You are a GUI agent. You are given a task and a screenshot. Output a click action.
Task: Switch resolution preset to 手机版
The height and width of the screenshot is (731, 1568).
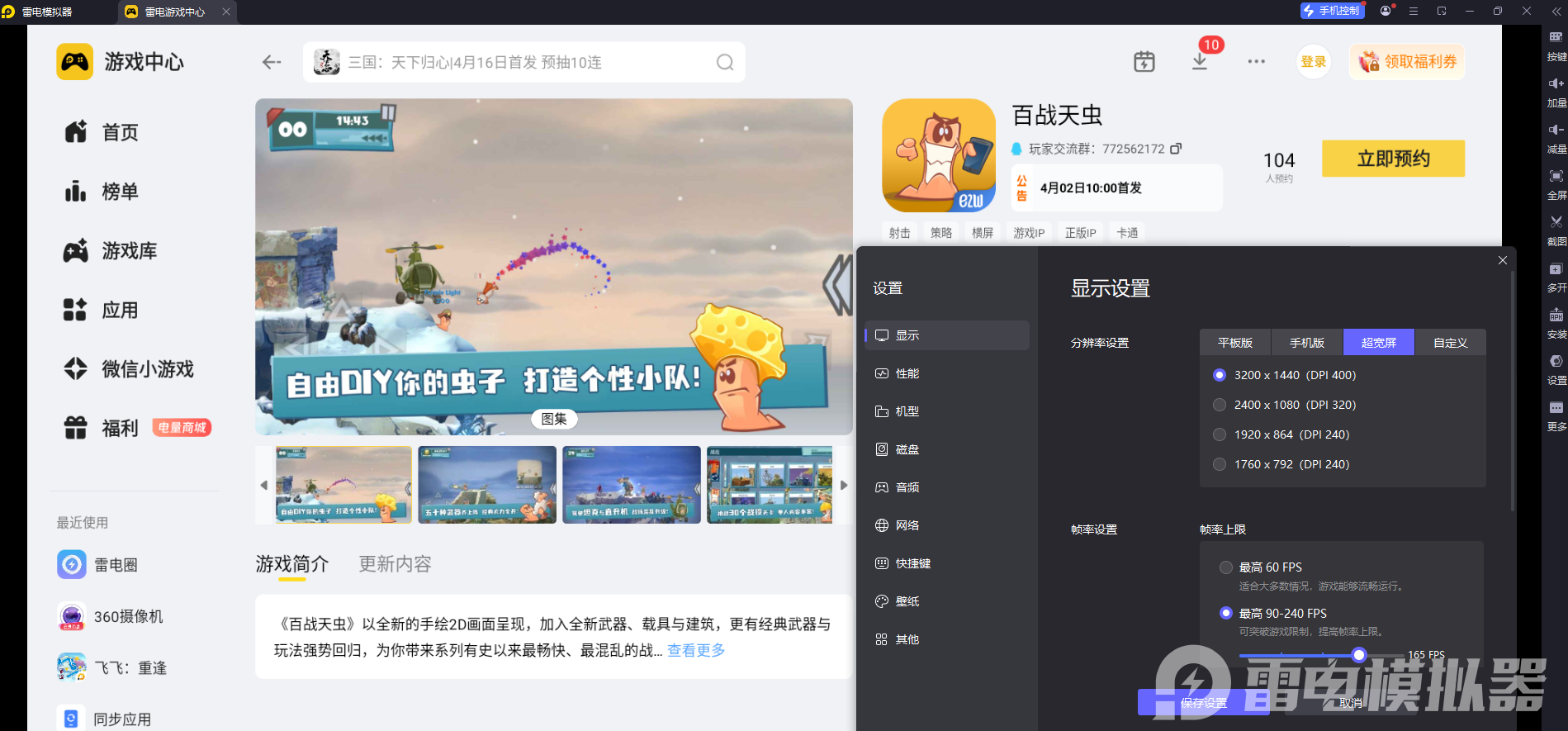[x=1307, y=343]
